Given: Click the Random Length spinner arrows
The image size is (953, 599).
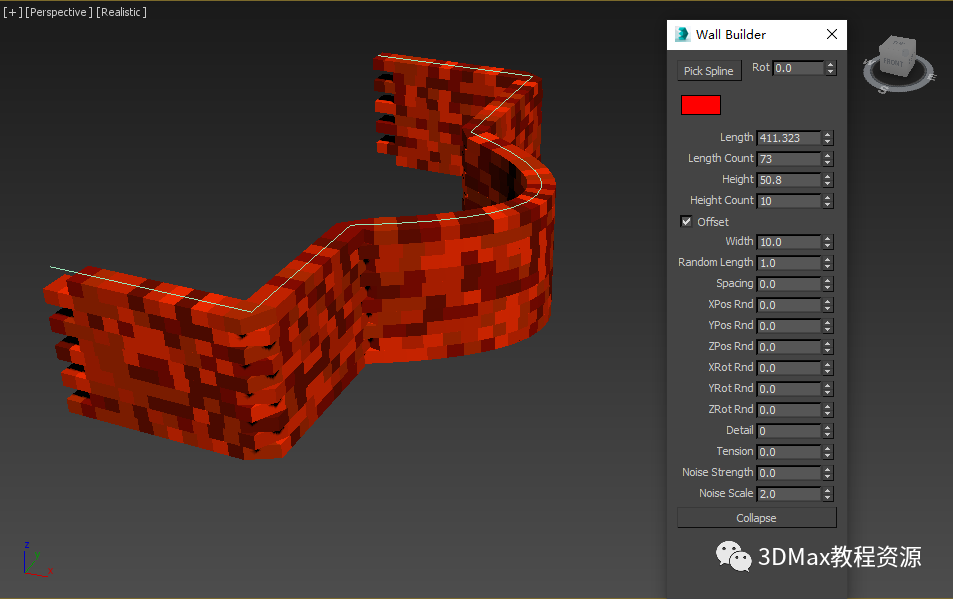Looking at the screenshot, I should pos(827,263).
